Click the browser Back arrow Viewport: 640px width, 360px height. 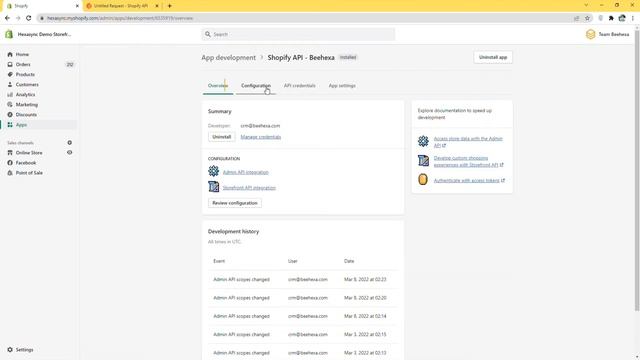point(7,18)
